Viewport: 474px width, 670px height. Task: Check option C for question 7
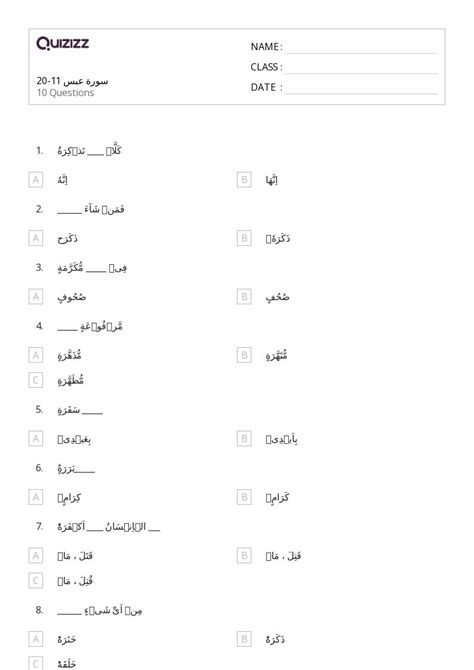[36, 581]
